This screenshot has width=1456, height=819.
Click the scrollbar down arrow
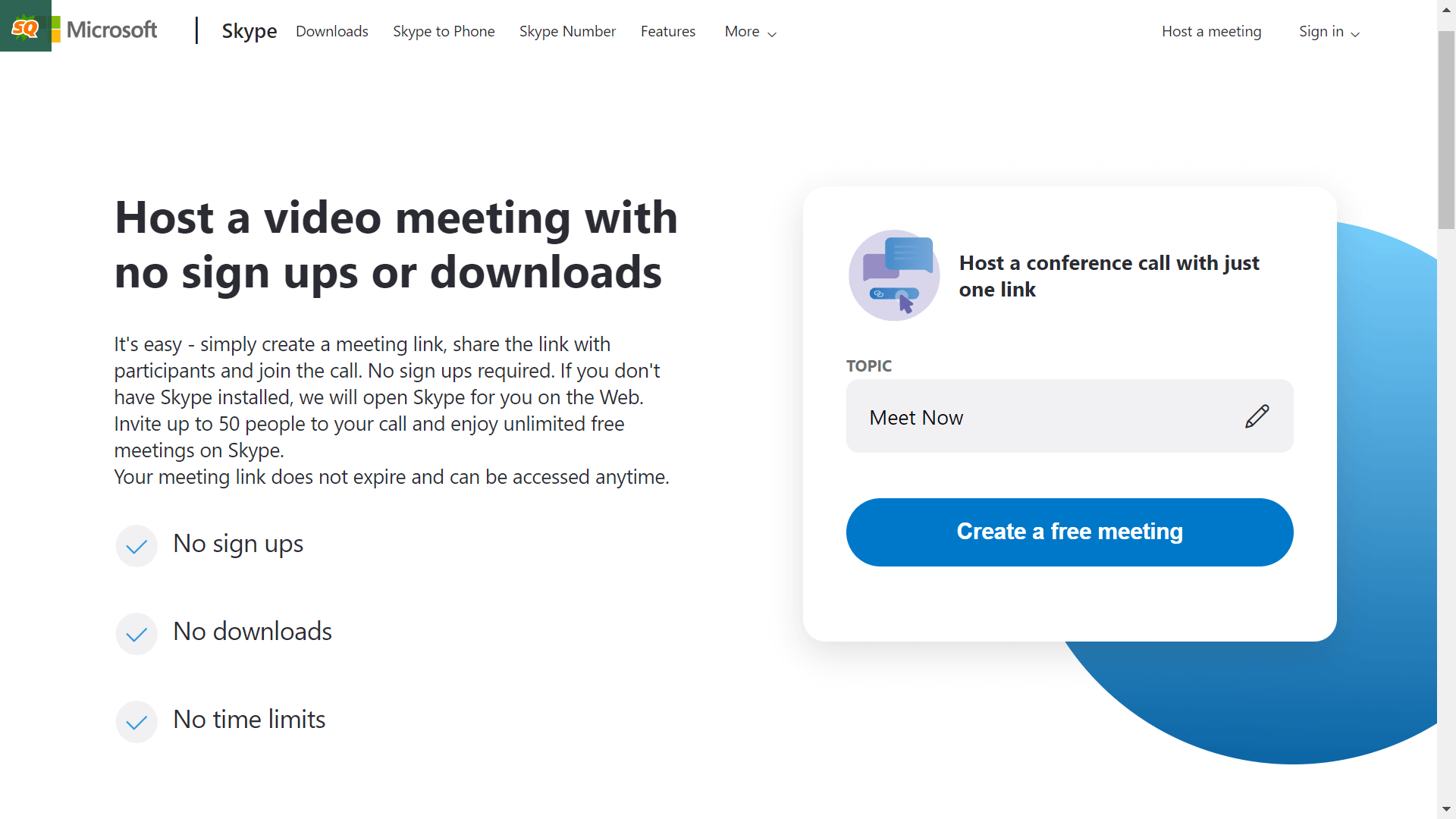(x=1446, y=810)
